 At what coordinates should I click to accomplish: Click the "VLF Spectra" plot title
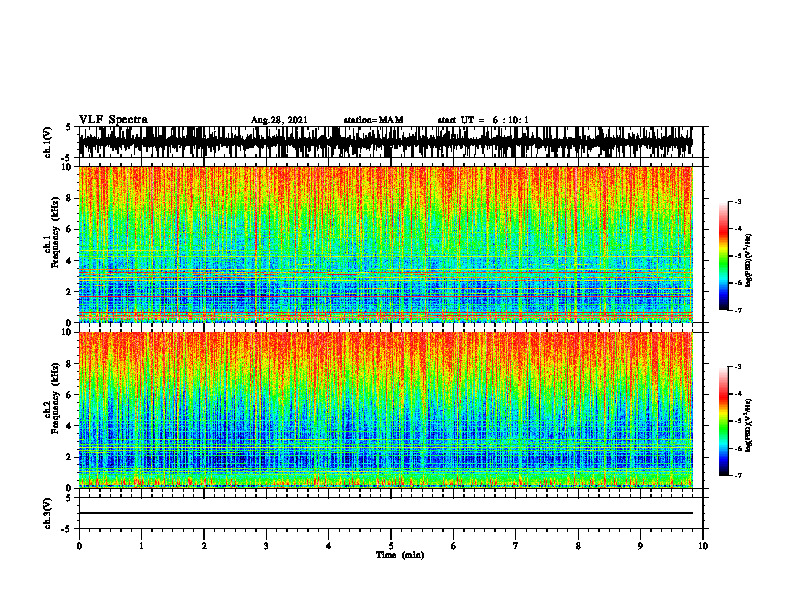[x=113, y=120]
